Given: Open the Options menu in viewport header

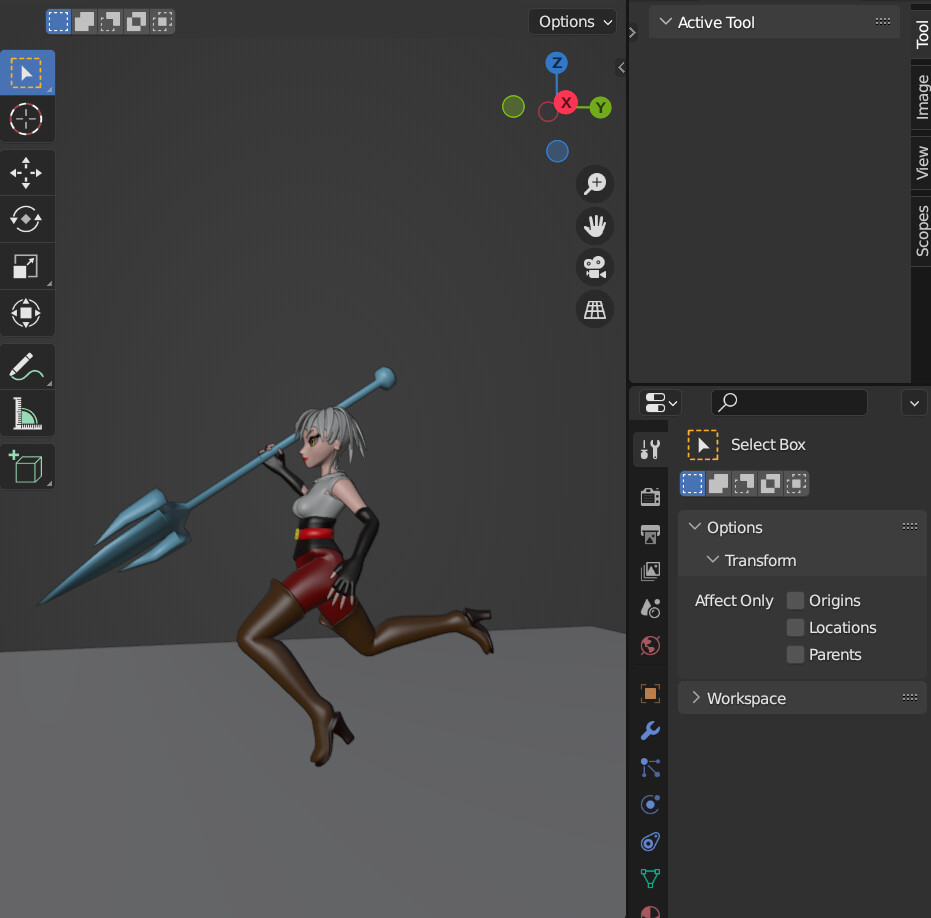Looking at the screenshot, I should [571, 21].
